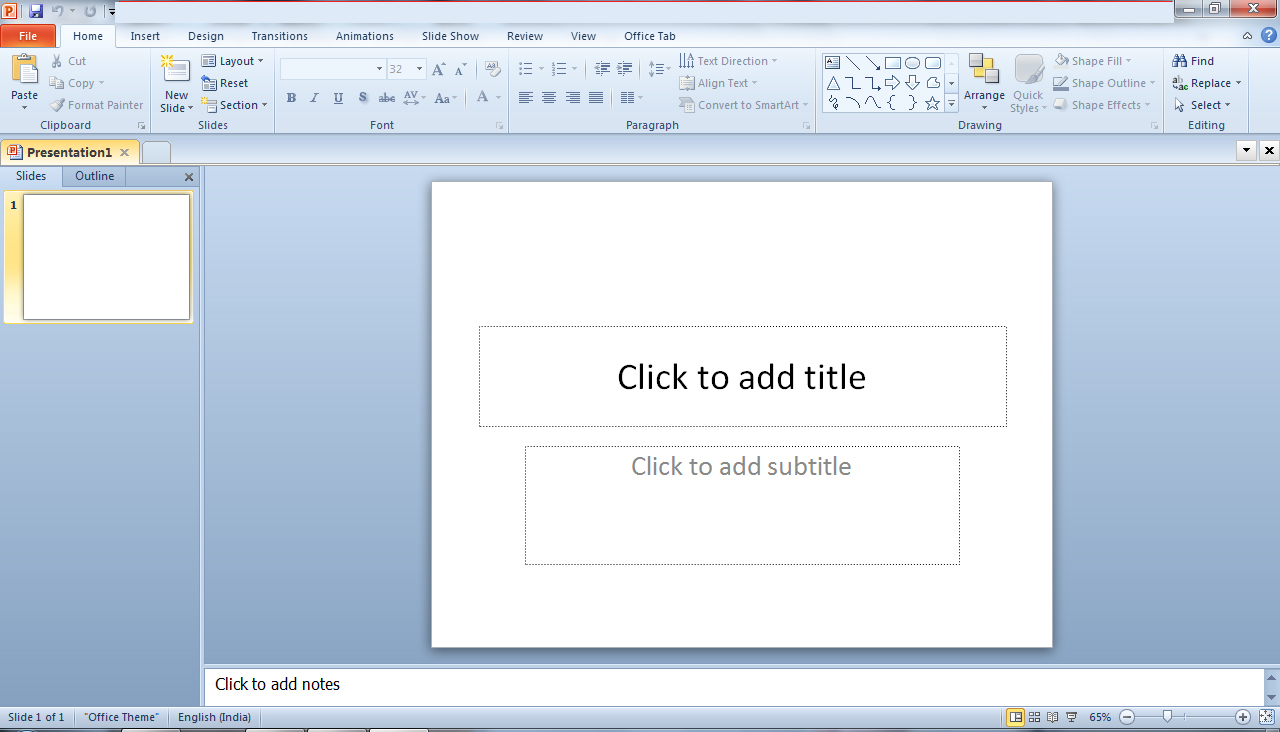The height and width of the screenshot is (732, 1280).
Task: Open the Shape Outline dropdown
Action: (x=1105, y=83)
